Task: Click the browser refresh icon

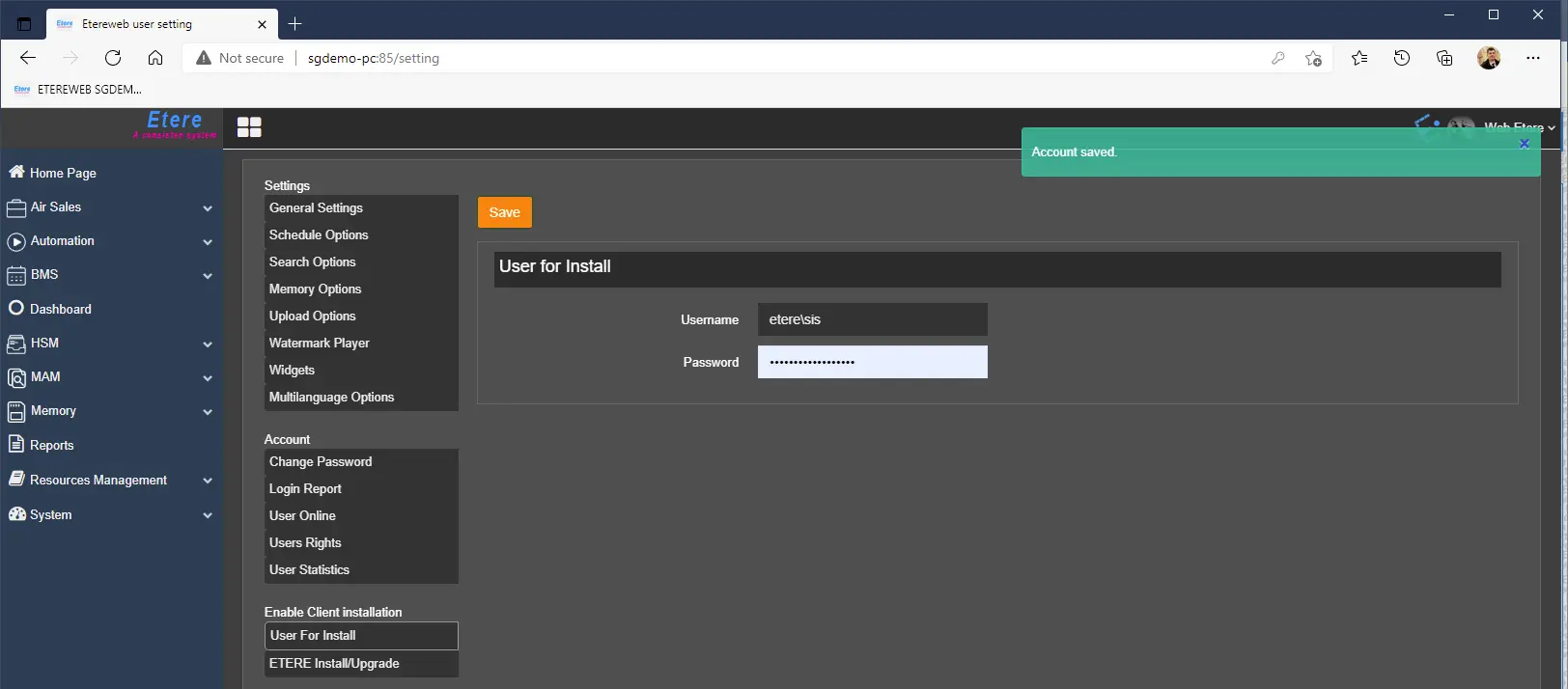Action: (113, 58)
